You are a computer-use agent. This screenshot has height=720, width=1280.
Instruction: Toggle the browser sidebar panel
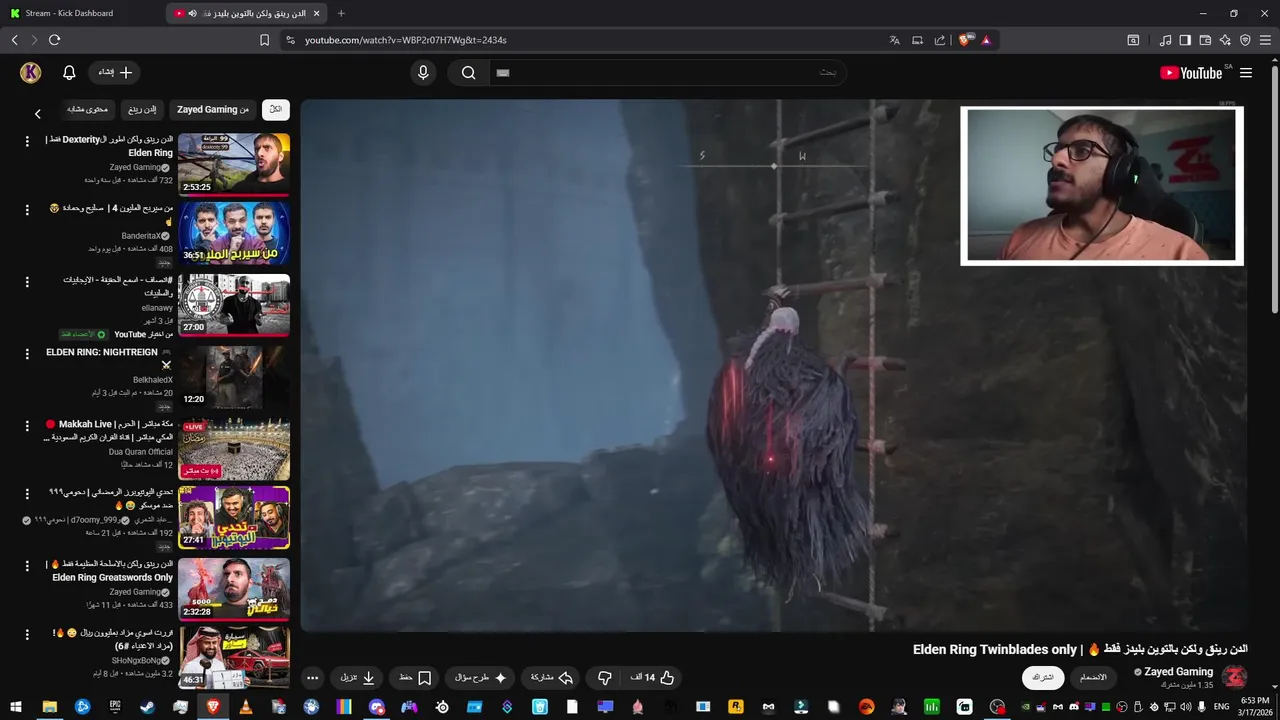1185,40
